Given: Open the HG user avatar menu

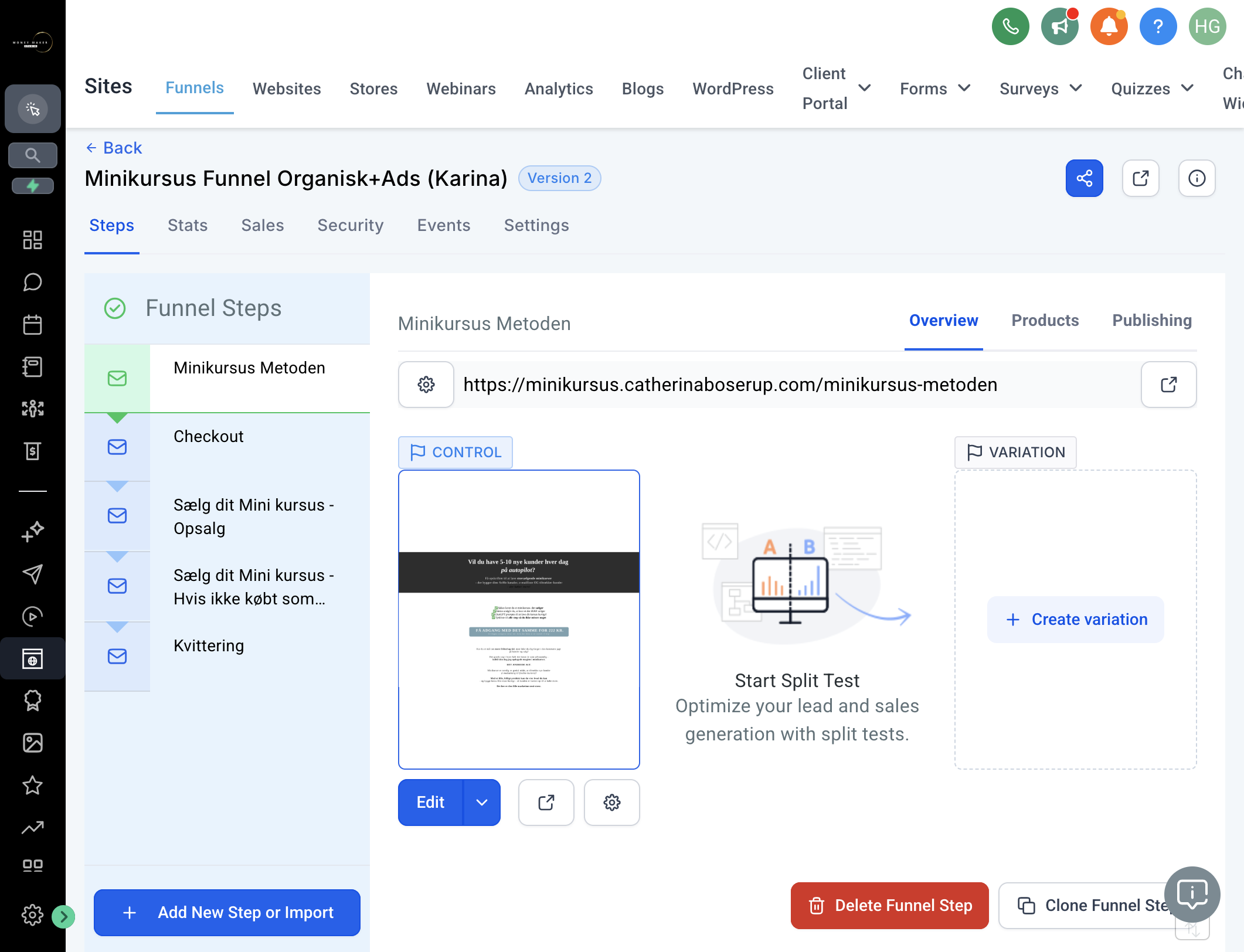Looking at the screenshot, I should (x=1207, y=26).
